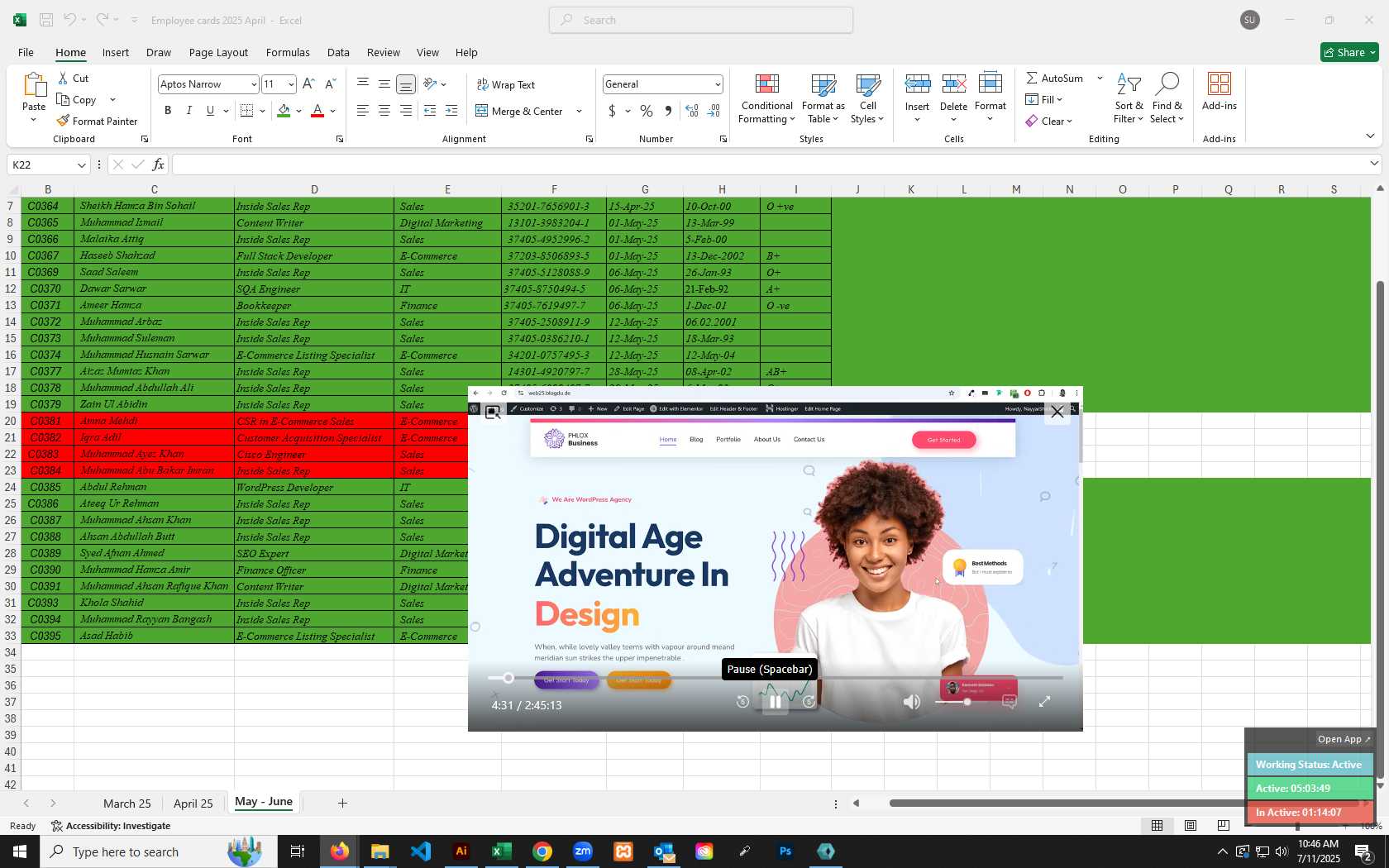
Task: Enter fullscreen in the video player
Action: coord(1044,702)
